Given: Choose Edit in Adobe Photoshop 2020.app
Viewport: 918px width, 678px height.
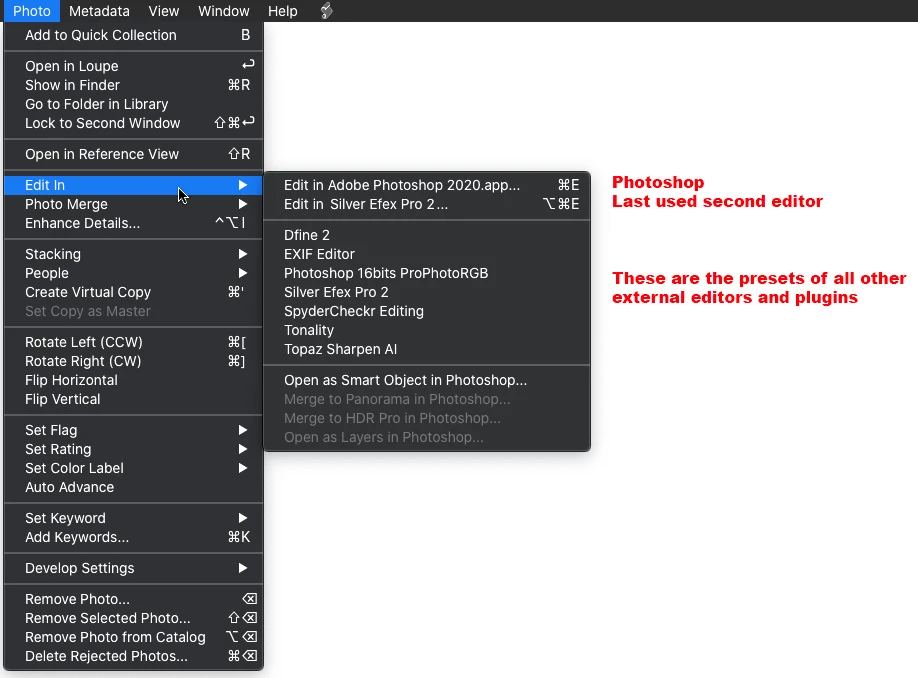Looking at the screenshot, I should (427, 185).
